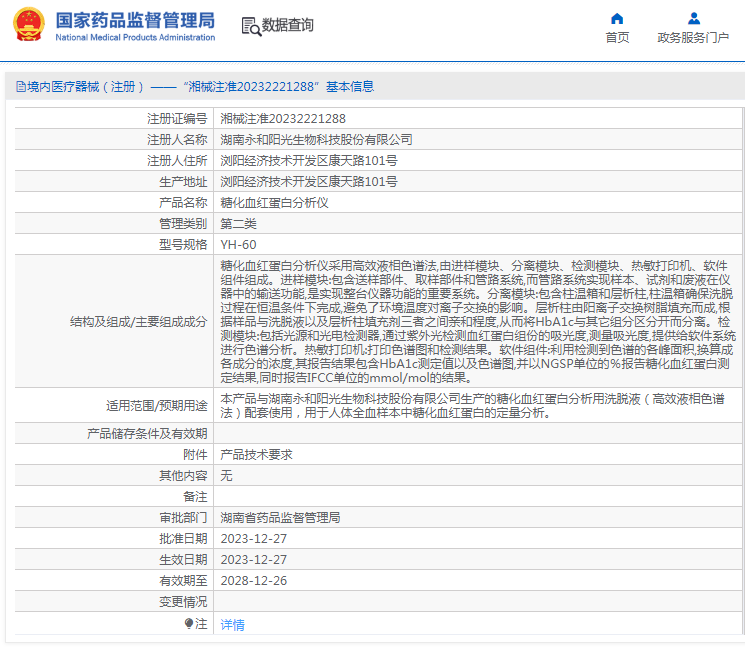Click the 有效期至 label
745x648 pixels.
click(183, 580)
